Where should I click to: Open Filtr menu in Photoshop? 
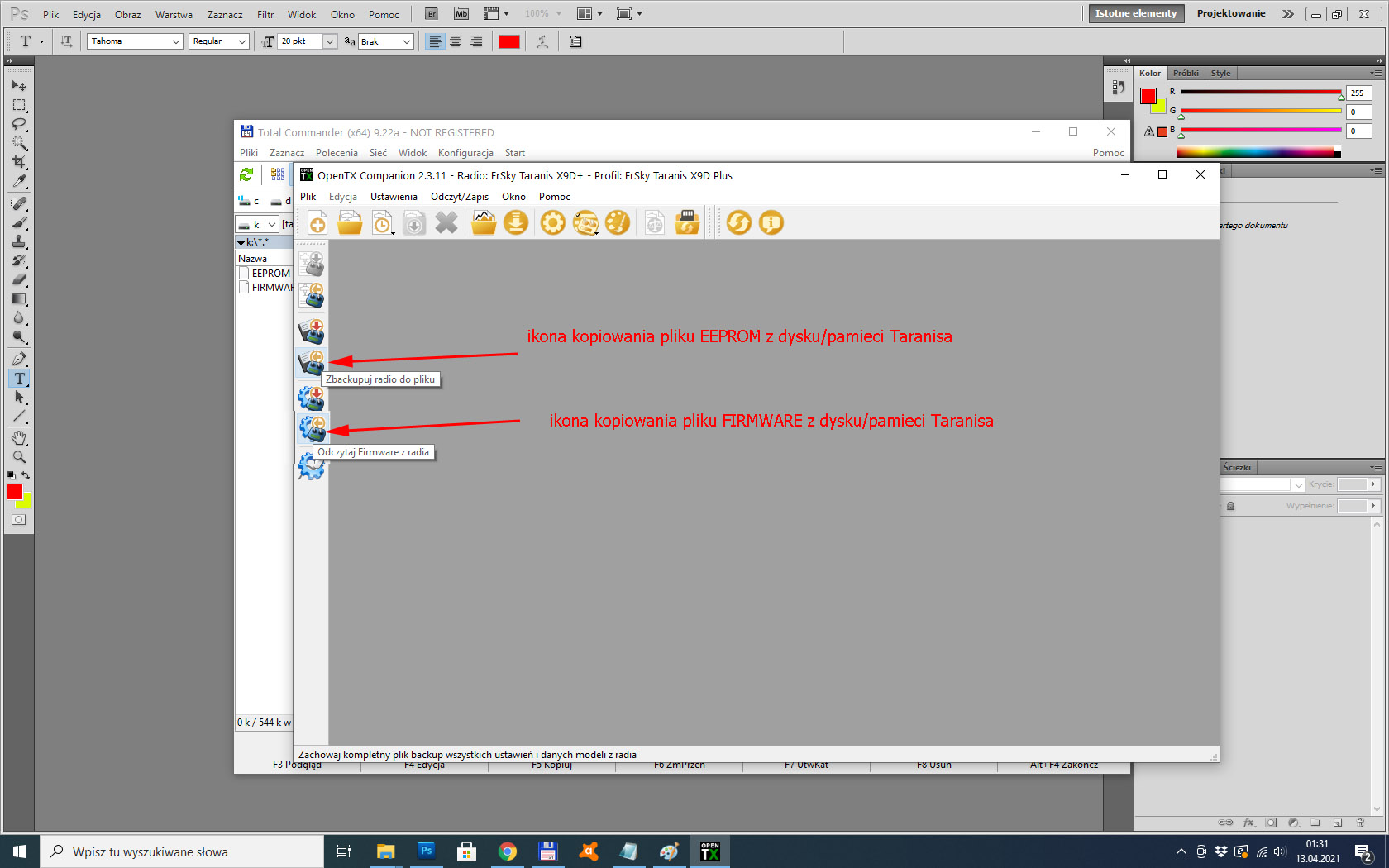coord(265,15)
